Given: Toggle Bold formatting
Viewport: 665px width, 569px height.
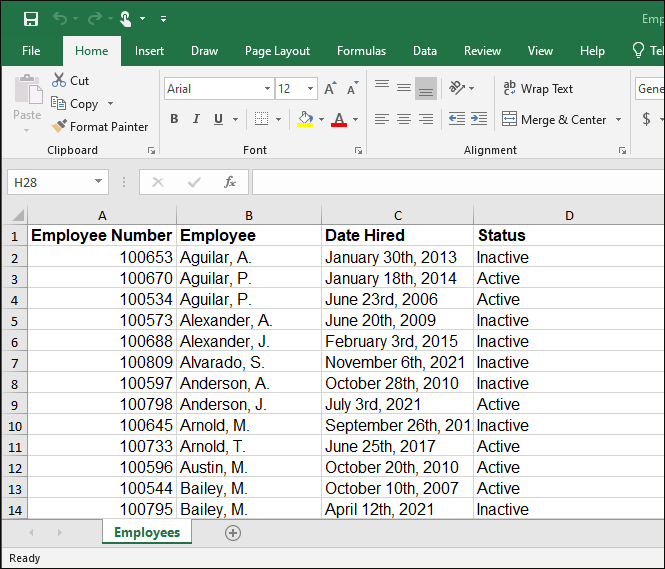Looking at the screenshot, I should (x=174, y=119).
